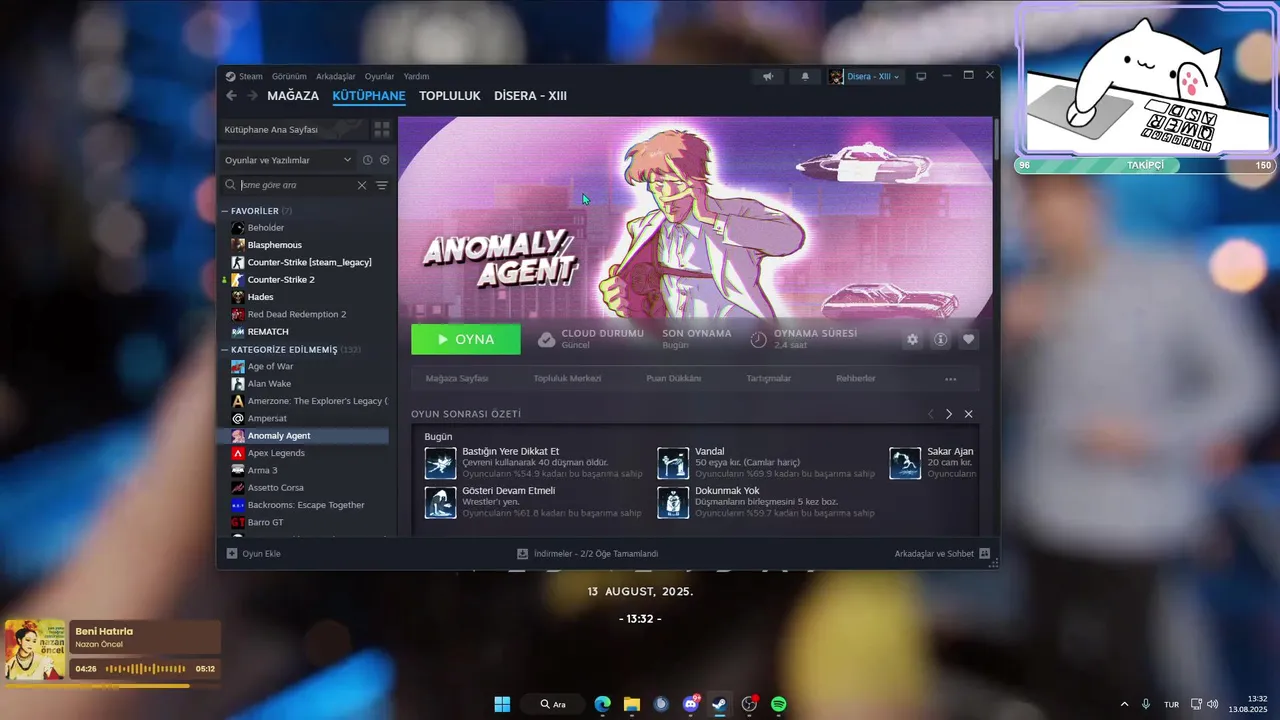Open the downloads icon in bottom bar
Screen dimensions: 1280x720
click(522, 553)
